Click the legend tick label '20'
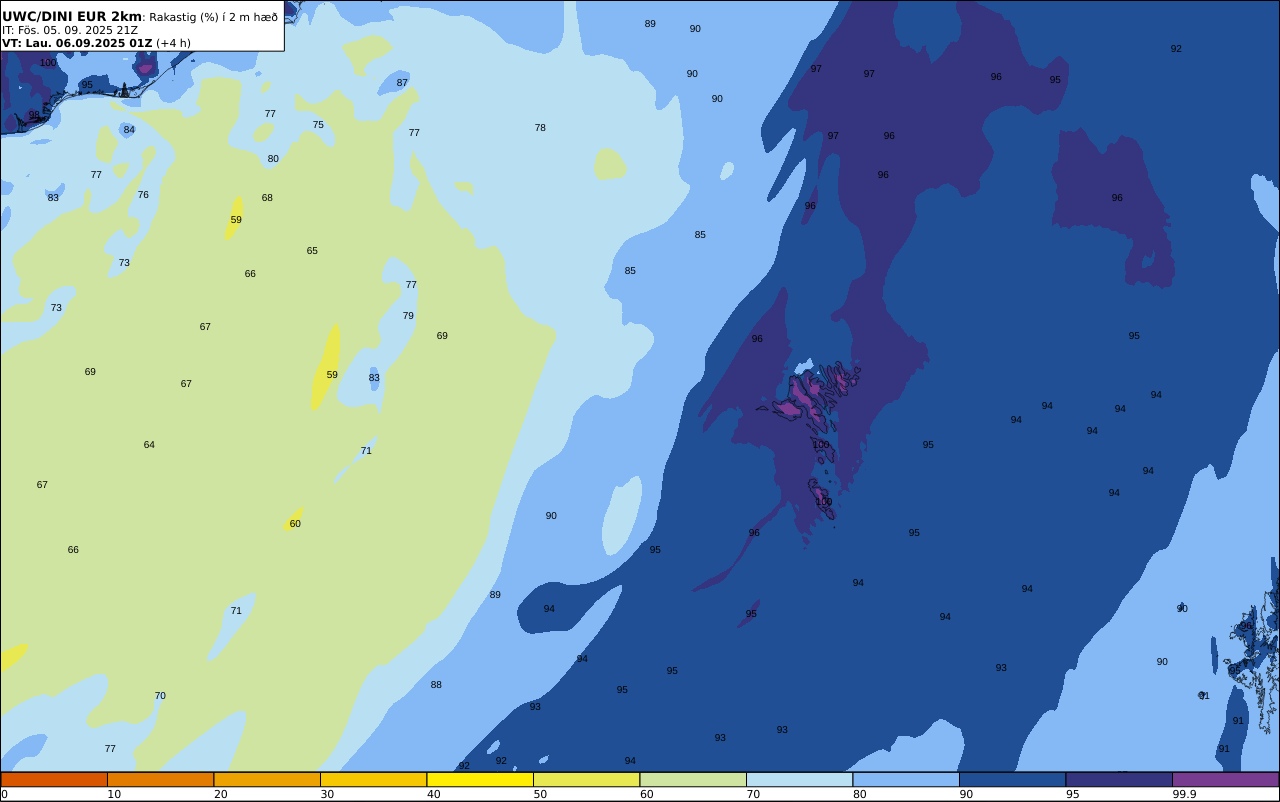1280x802 pixels. tap(220, 794)
